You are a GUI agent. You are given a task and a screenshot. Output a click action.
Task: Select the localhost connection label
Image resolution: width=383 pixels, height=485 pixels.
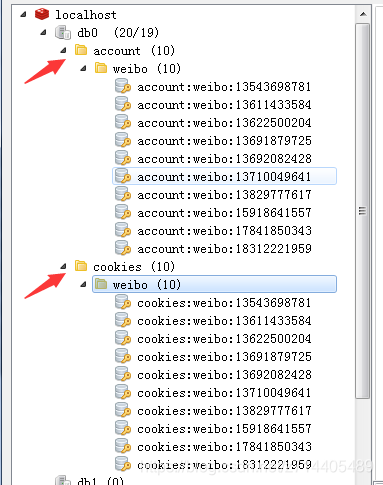pyautogui.click(x=86, y=15)
